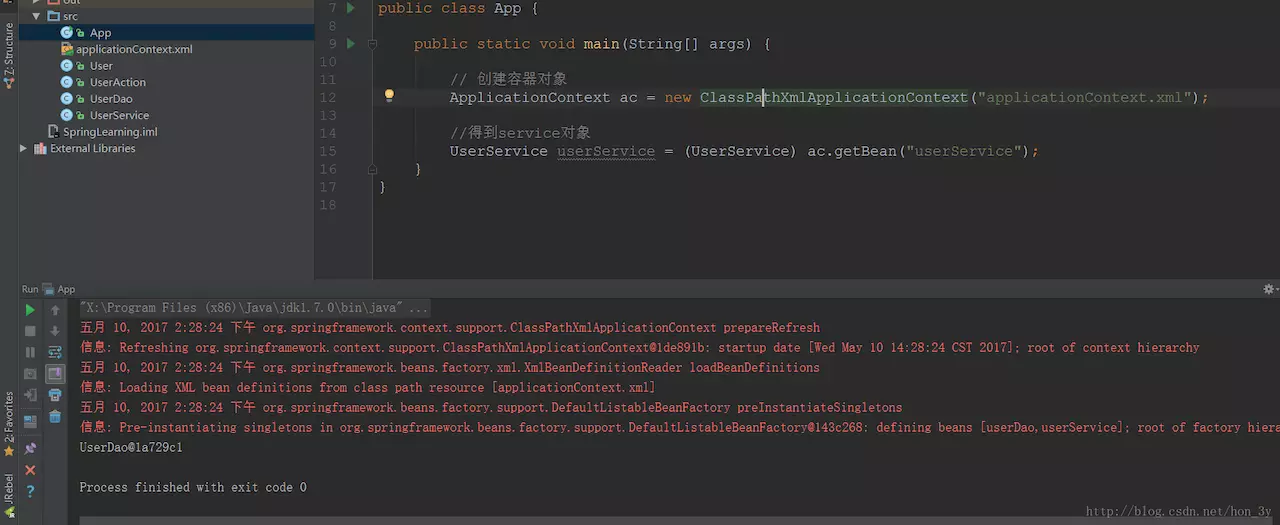1280x525 pixels.
Task: Click ClassPathXmlApplicationContext in code
Action: [x=834, y=97]
